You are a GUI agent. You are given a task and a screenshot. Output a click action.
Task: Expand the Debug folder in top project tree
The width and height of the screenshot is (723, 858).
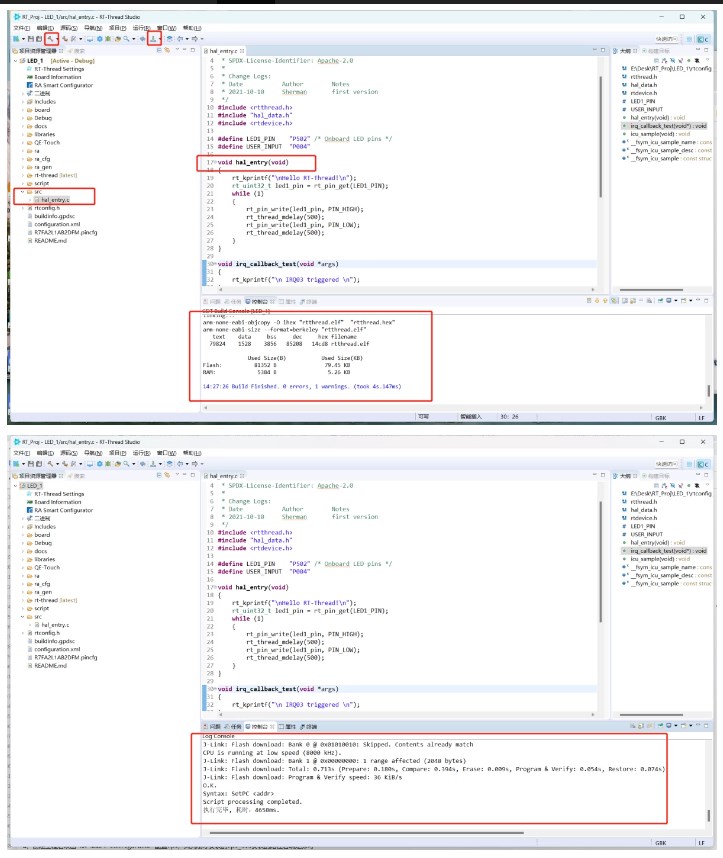(x=23, y=118)
